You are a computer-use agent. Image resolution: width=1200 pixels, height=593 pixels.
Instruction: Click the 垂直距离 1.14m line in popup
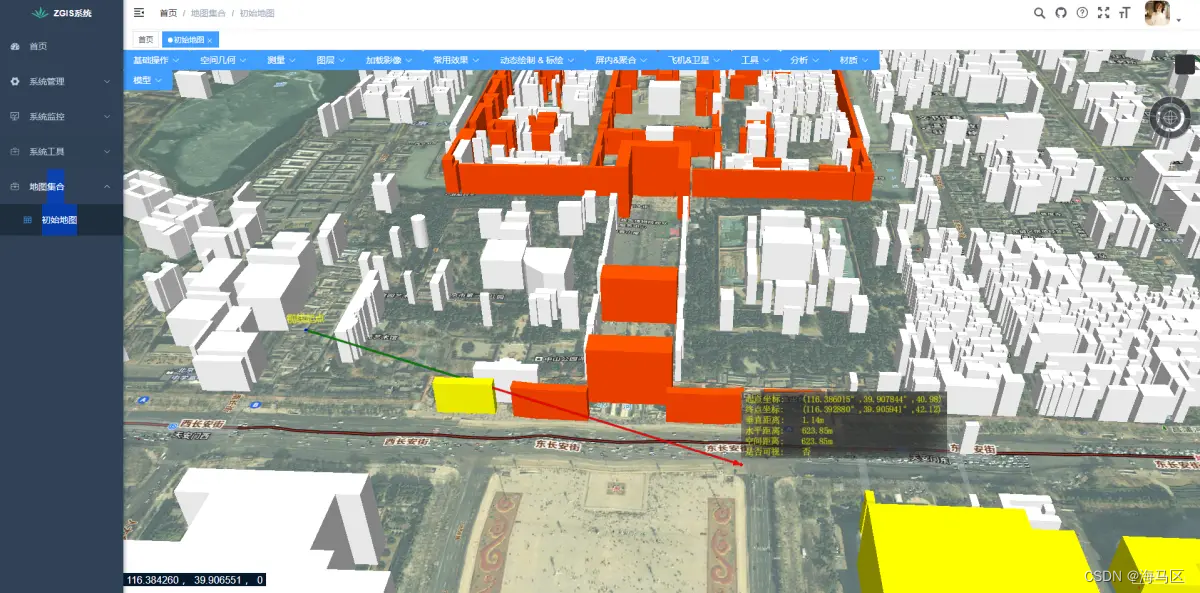point(783,419)
